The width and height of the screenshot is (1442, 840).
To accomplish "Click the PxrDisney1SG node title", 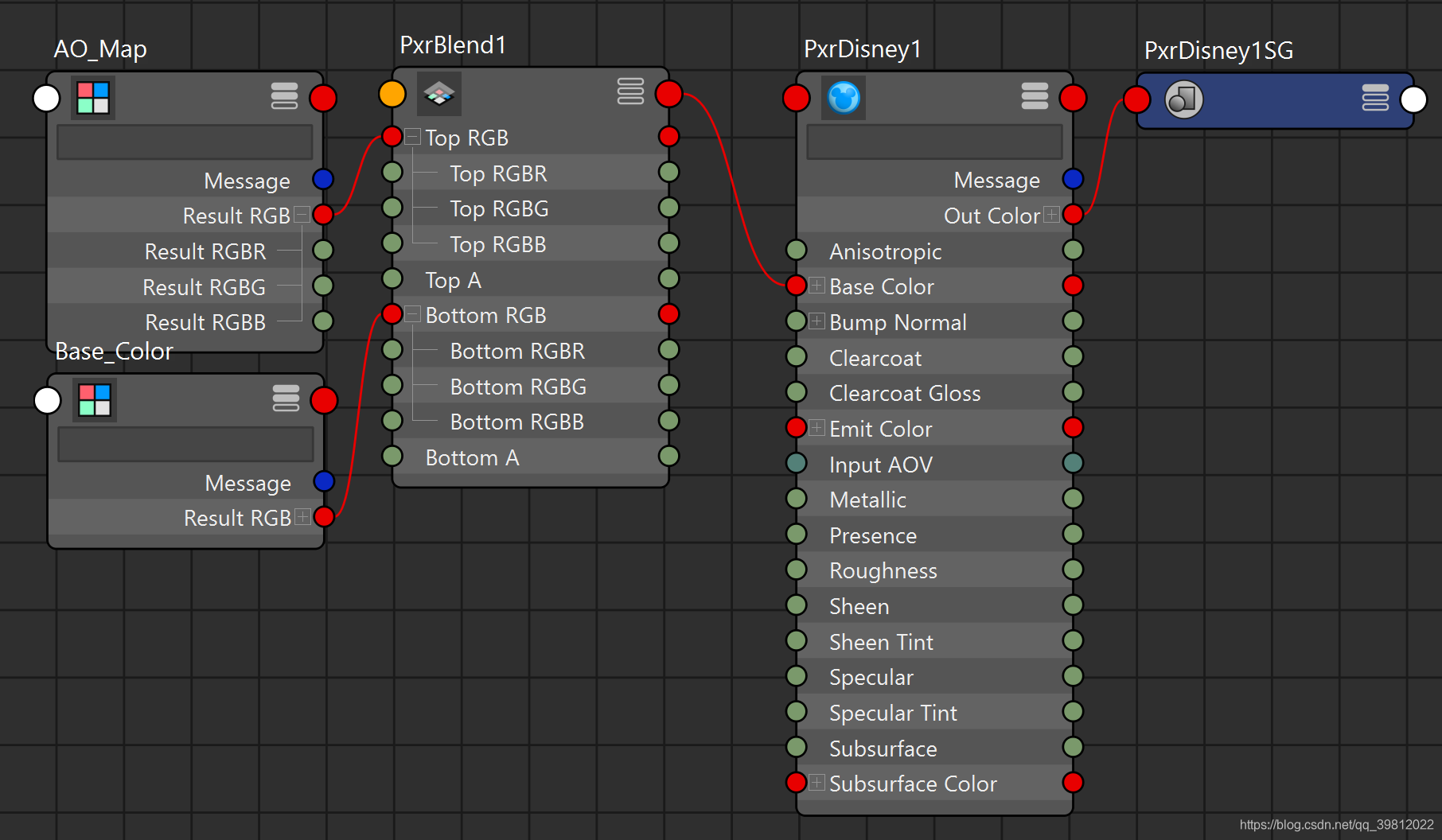I will tap(1218, 51).
